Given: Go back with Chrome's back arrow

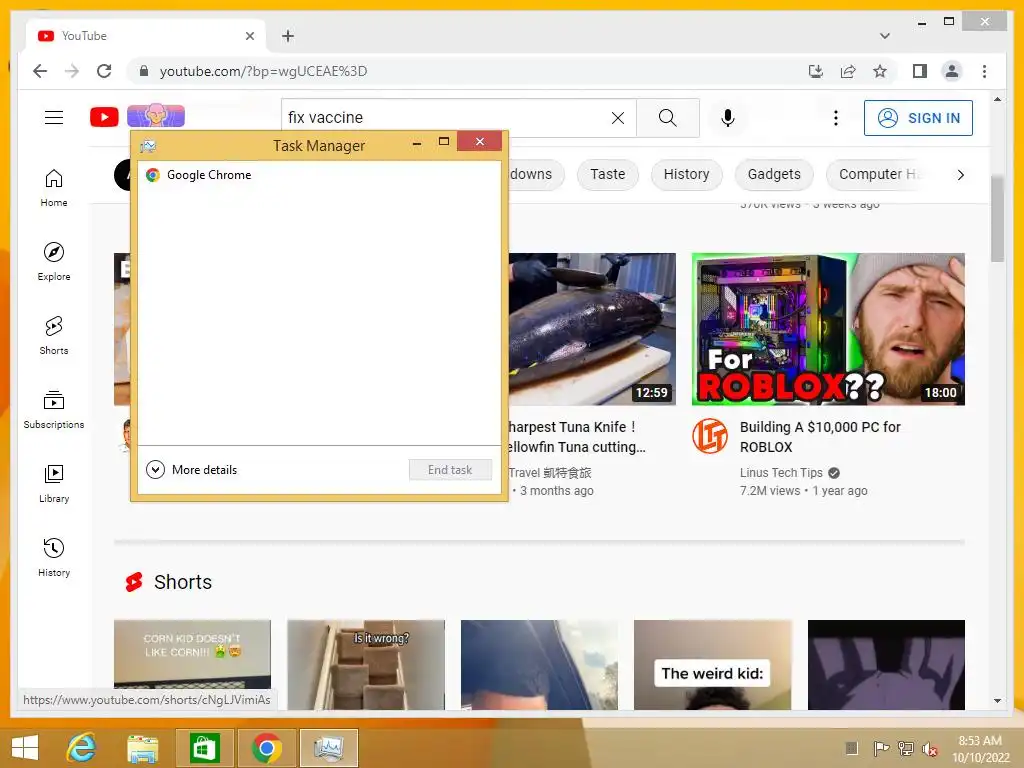Looking at the screenshot, I should [40, 71].
